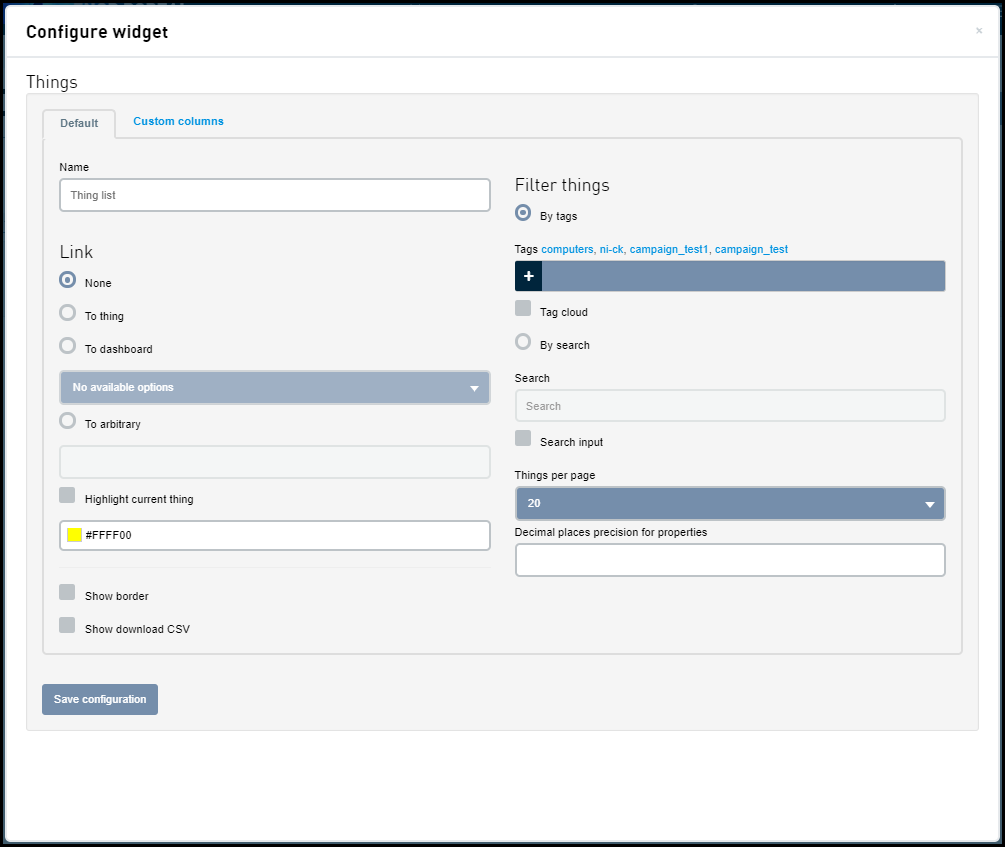The image size is (1005, 847).
Task: Expand the Things per page dropdown
Action: click(x=730, y=504)
